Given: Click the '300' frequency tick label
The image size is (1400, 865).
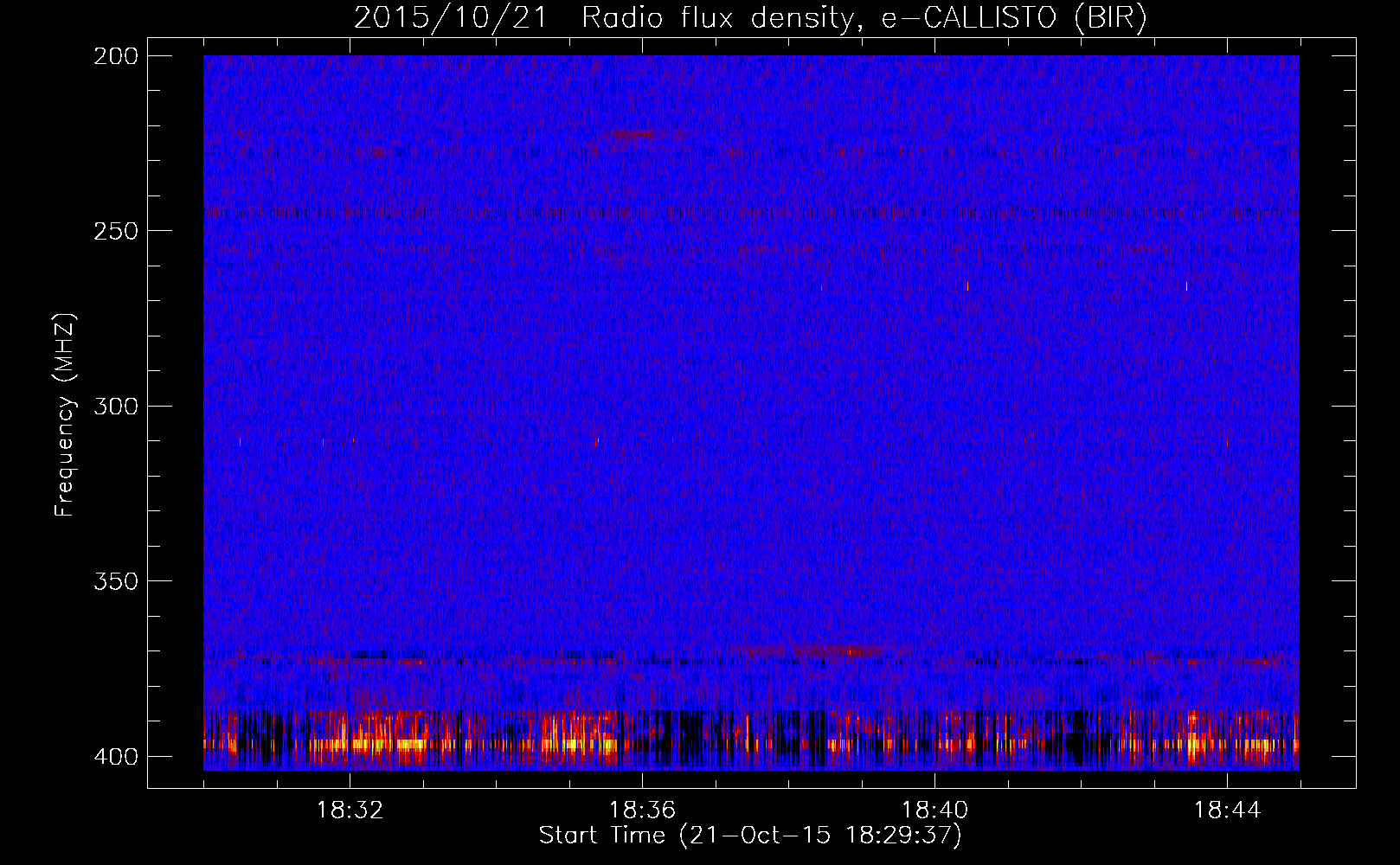Looking at the screenshot, I should coord(116,406).
